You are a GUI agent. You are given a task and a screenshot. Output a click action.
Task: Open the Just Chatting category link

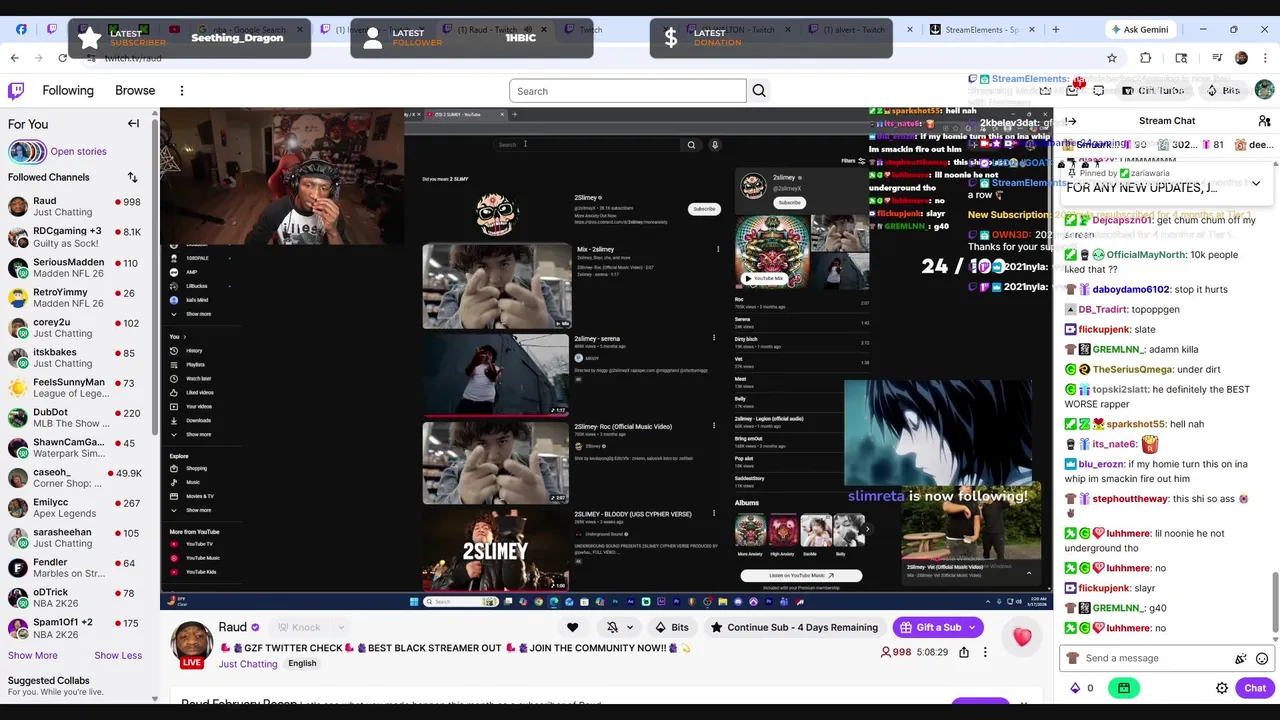[x=248, y=664]
